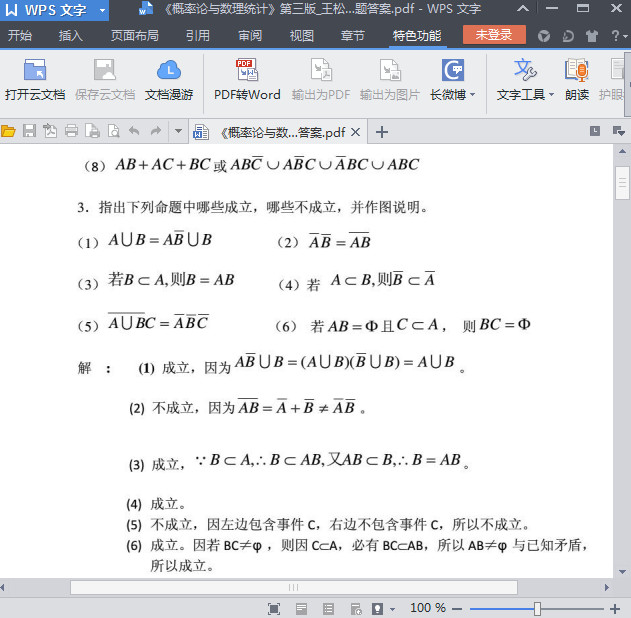Click the undo arrow icon
631x618 pixels.
(x=134, y=131)
